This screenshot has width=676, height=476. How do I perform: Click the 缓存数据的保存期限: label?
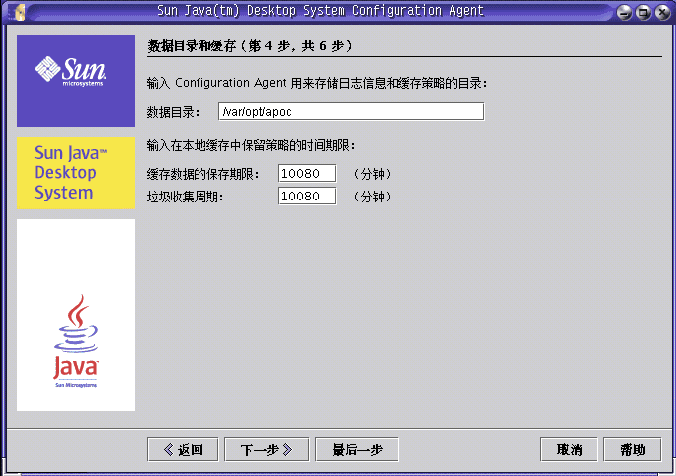point(203,174)
